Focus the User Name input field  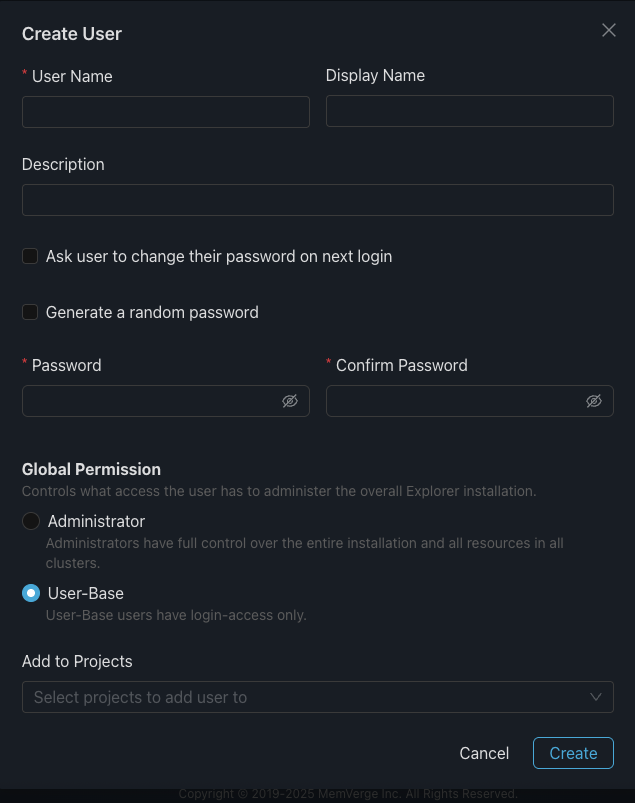coord(166,112)
